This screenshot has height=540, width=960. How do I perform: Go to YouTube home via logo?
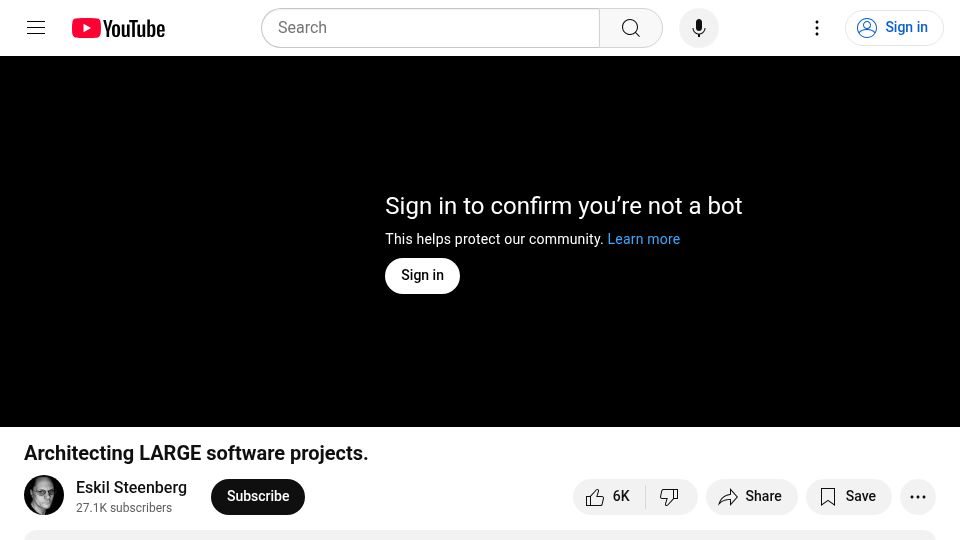(x=118, y=28)
